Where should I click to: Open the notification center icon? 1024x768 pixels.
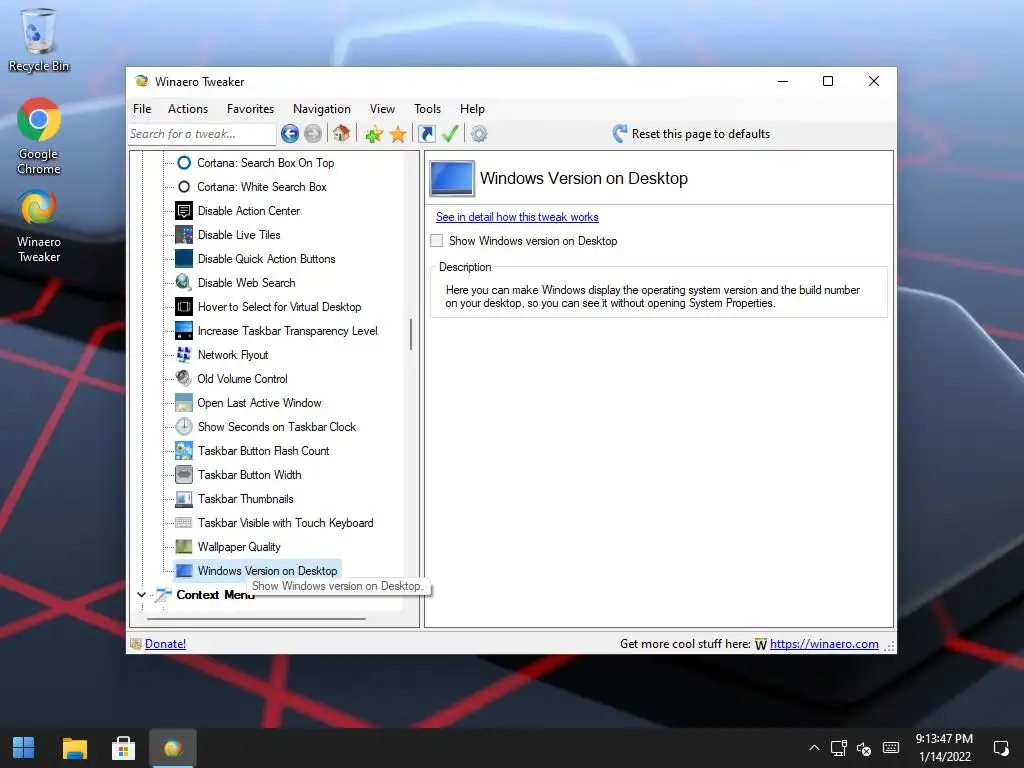(x=1000, y=748)
